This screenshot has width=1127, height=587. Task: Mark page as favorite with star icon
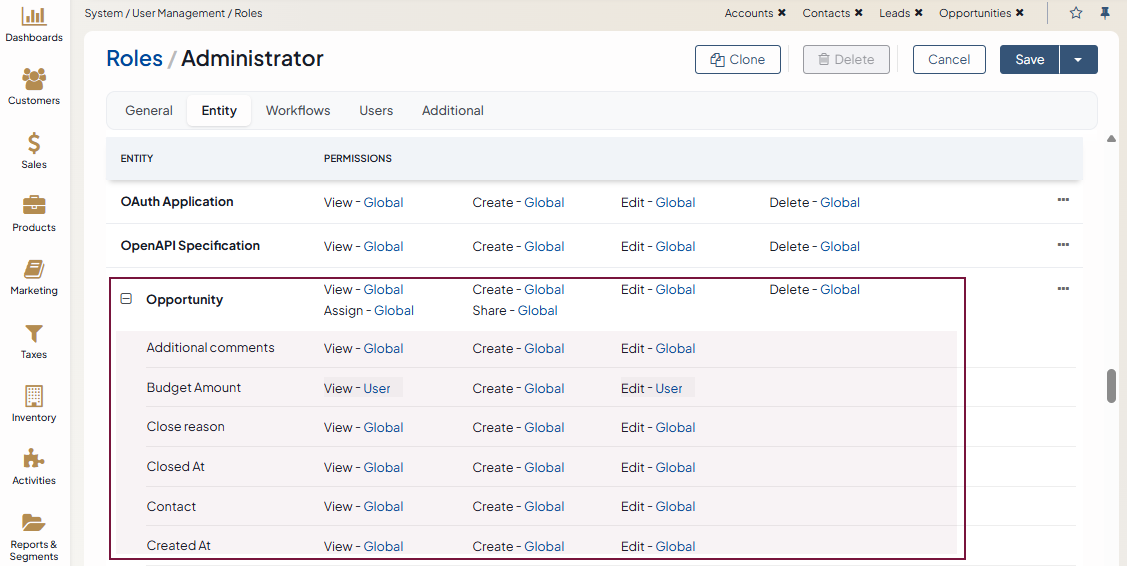click(1076, 13)
